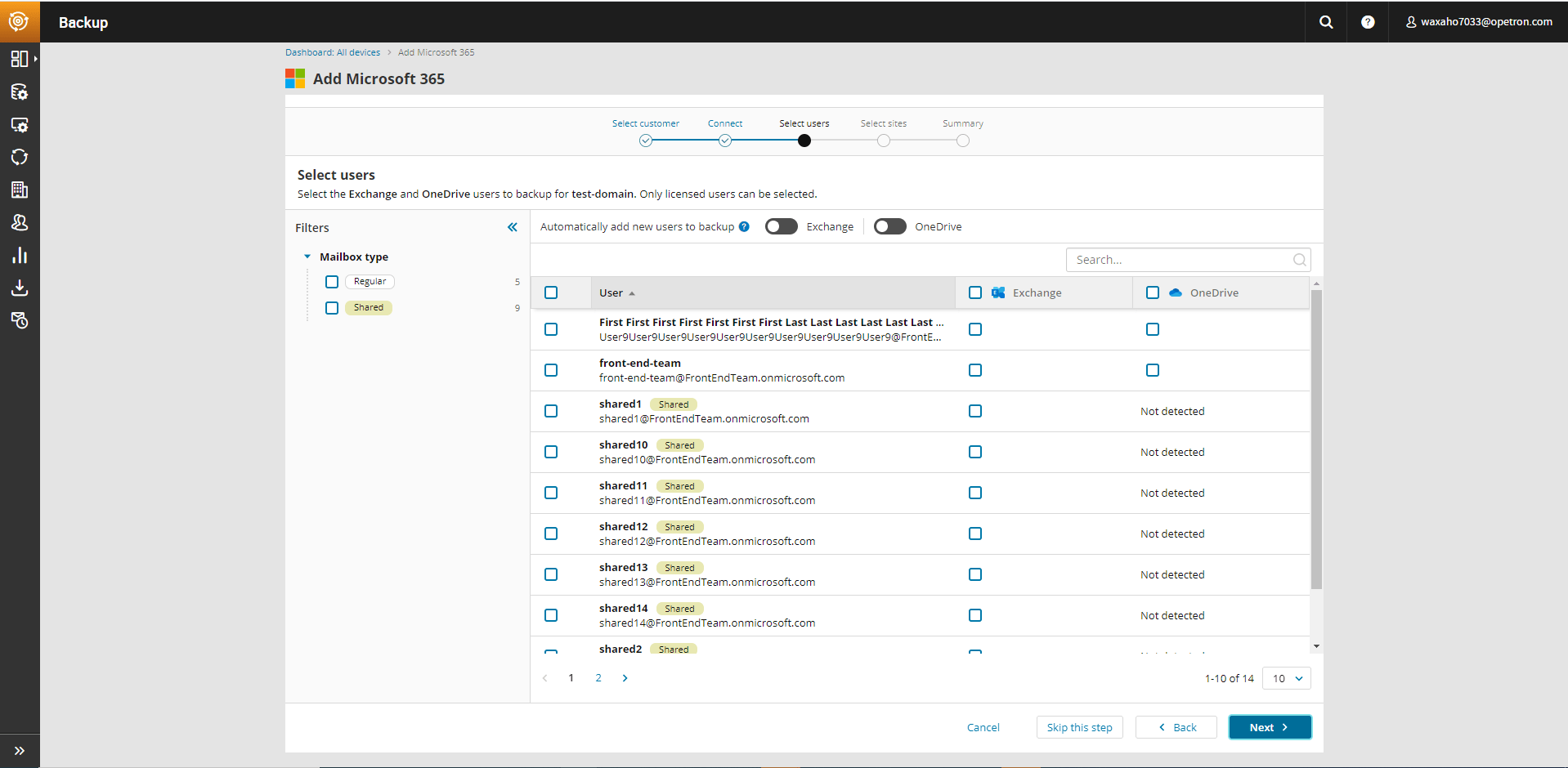Screen dimensions: 1568x768
Task: Select the shared14 row checkbox
Action: (x=551, y=615)
